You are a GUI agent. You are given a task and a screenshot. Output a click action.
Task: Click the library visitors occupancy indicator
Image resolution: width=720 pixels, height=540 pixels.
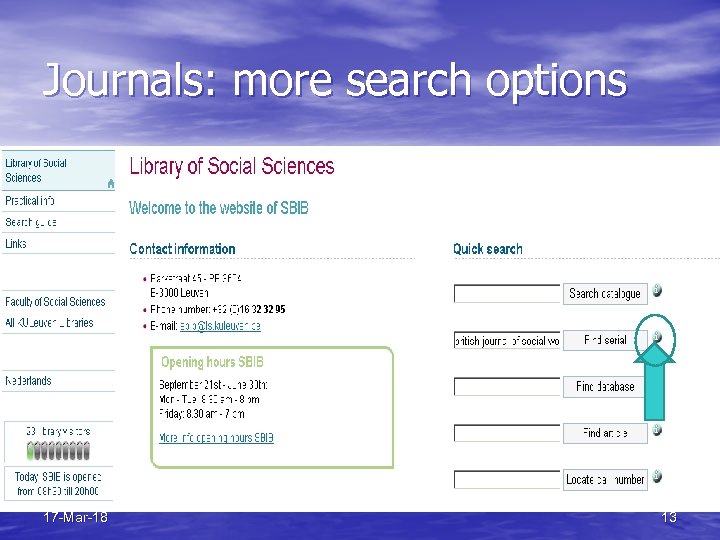pos(58,450)
